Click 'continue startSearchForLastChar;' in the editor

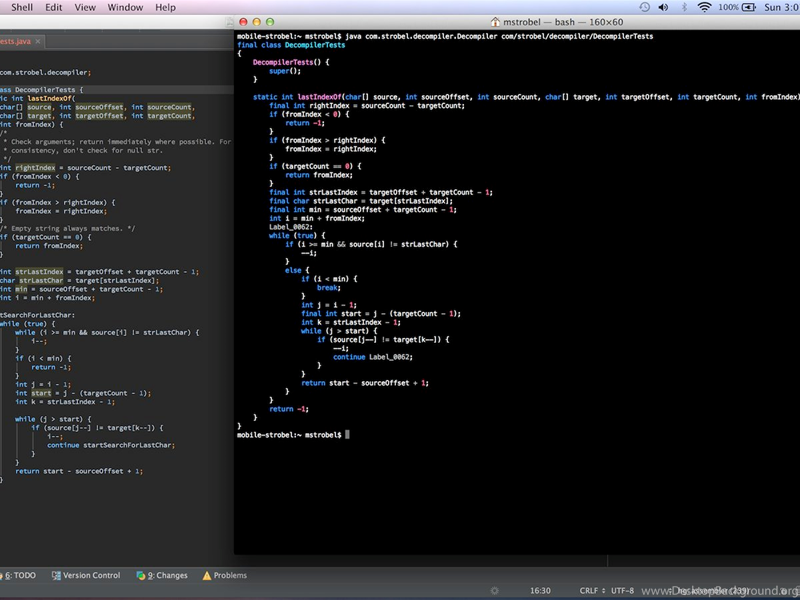[111, 445]
